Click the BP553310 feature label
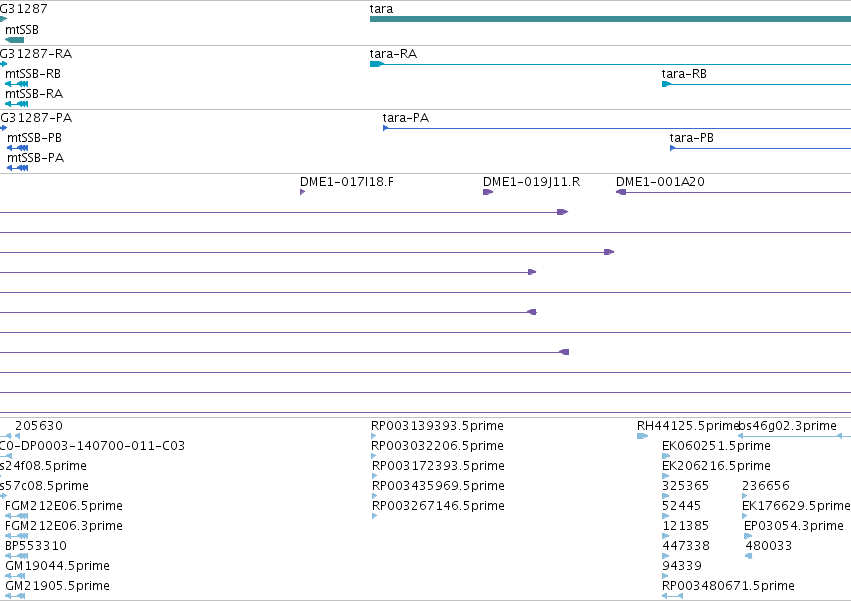This screenshot has height=601, width=851. 36,546
